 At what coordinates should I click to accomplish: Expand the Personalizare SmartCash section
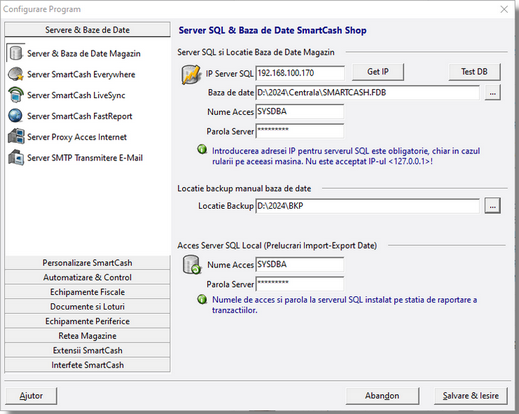pos(87,263)
